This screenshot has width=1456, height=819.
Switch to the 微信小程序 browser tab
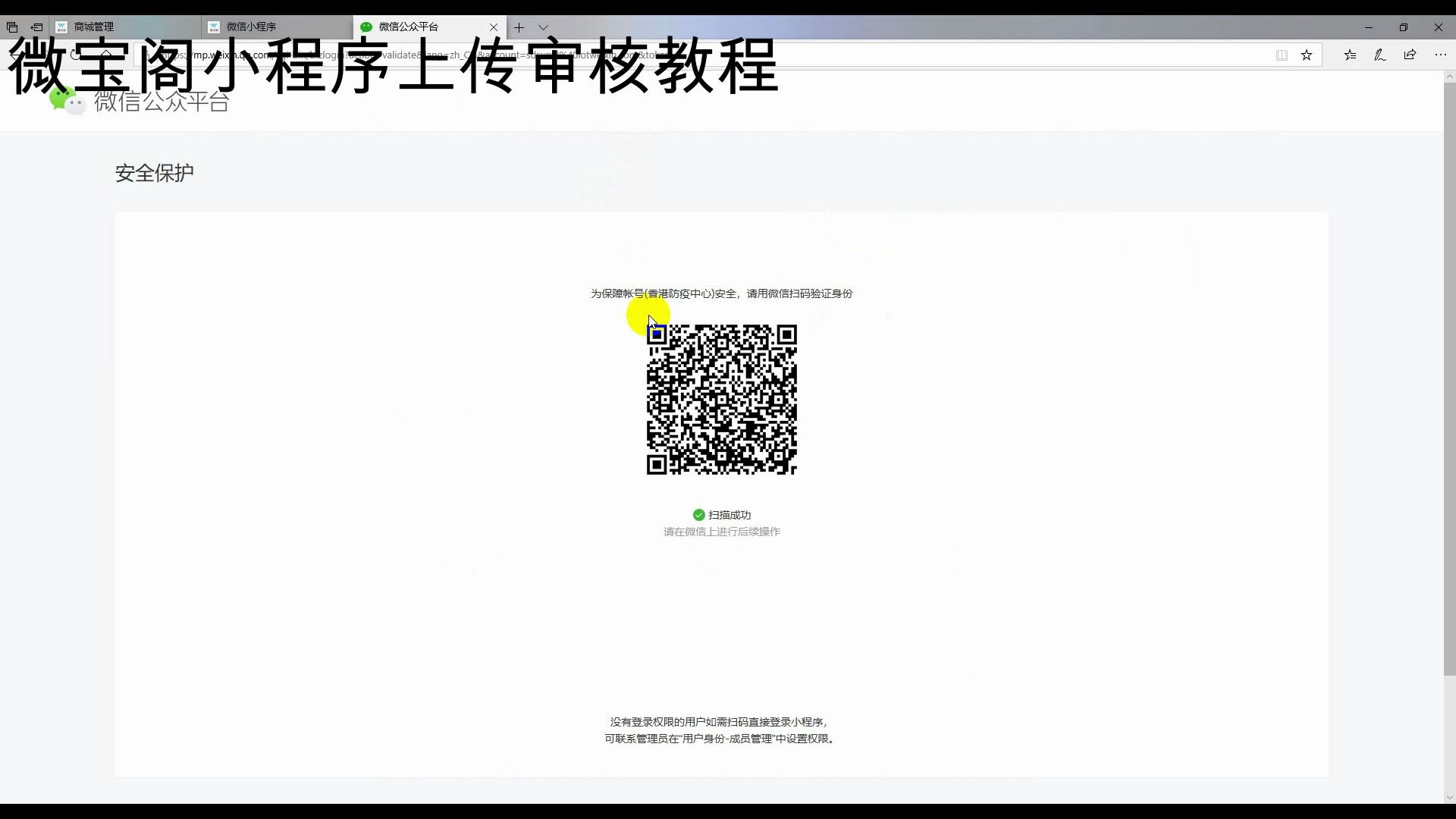(x=277, y=27)
